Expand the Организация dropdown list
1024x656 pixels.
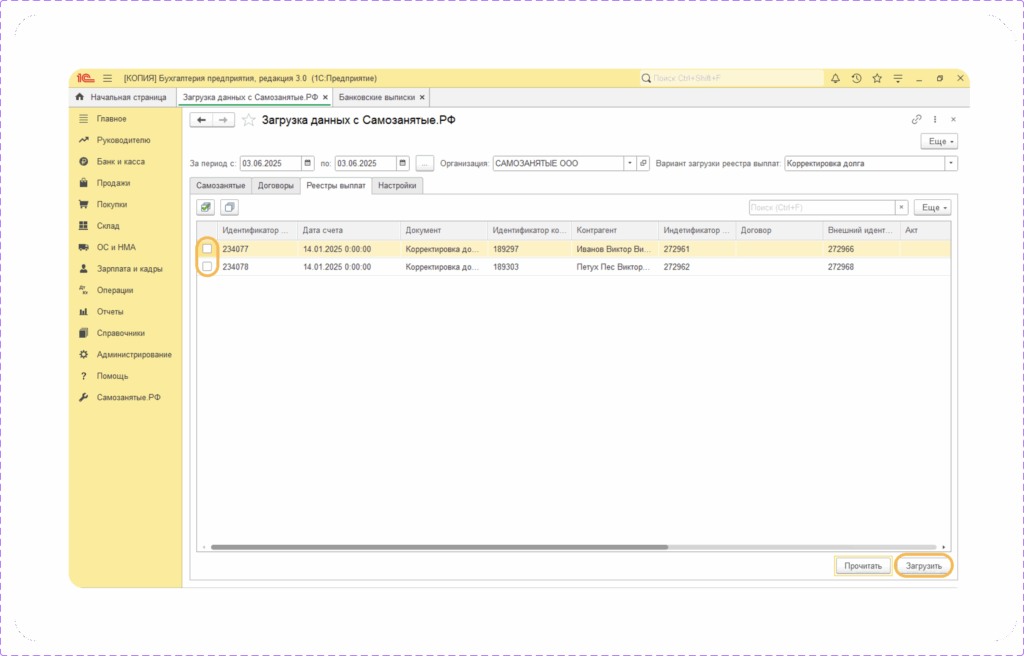(x=629, y=163)
